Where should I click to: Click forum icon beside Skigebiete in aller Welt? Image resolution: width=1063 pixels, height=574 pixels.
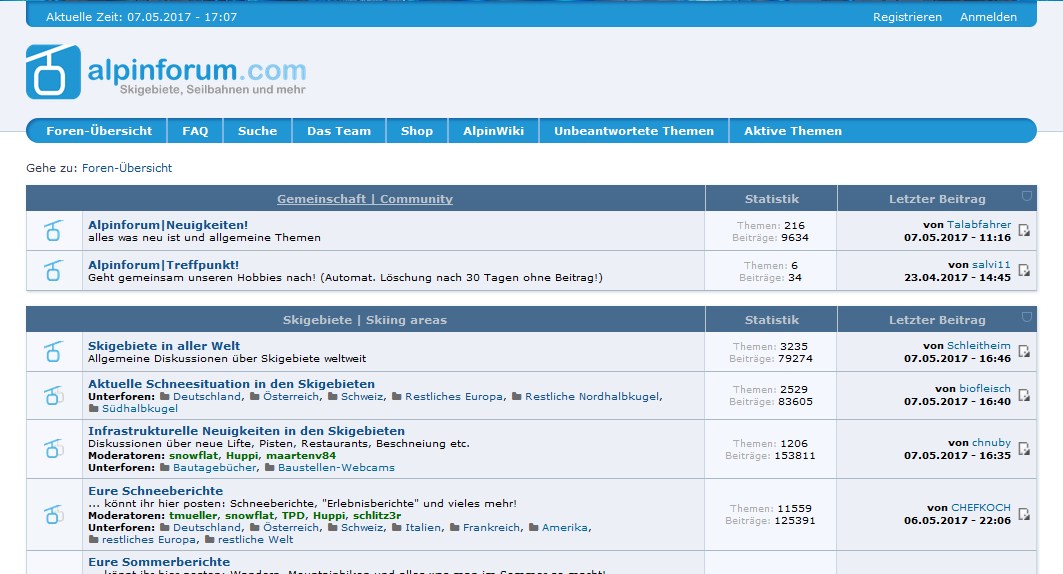click(54, 352)
